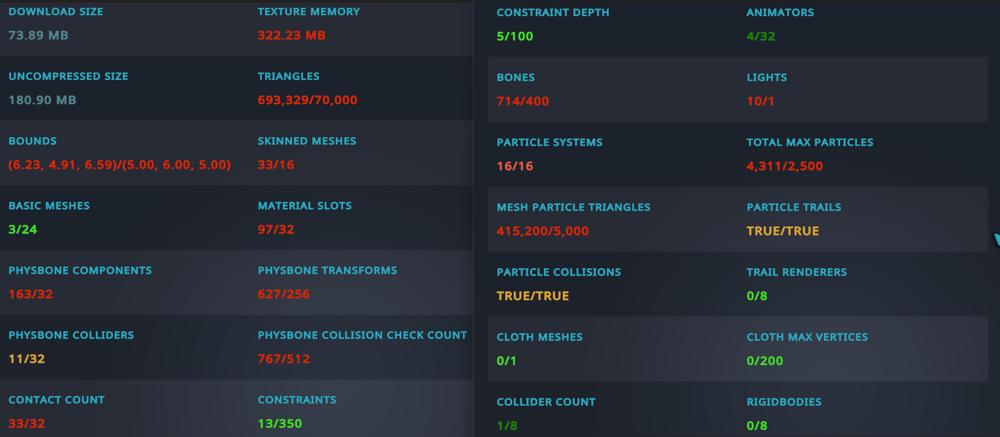Click the 97/32 material slots value

point(276,230)
